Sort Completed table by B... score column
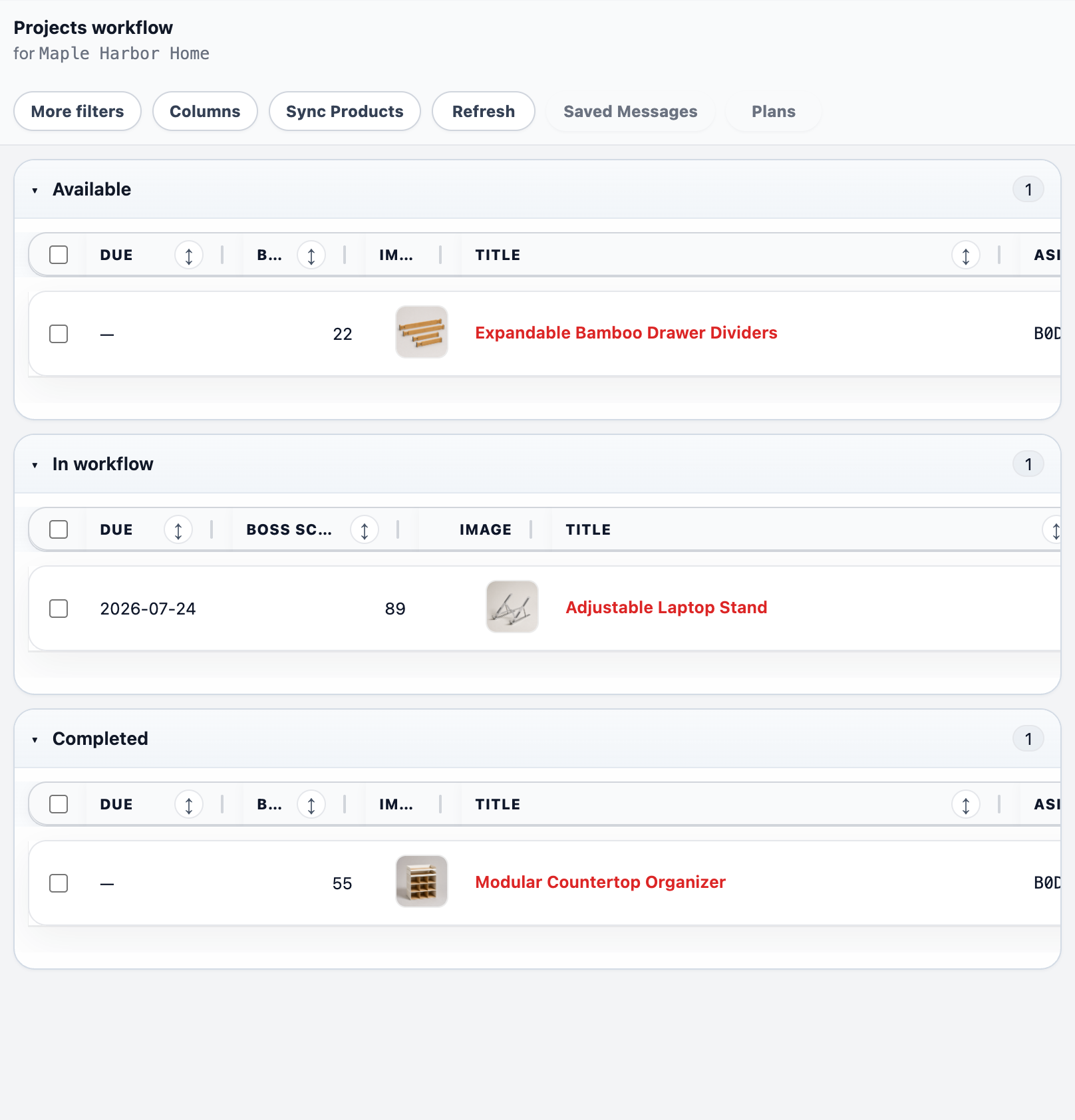The width and height of the screenshot is (1075, 1120). pos(311,805)
